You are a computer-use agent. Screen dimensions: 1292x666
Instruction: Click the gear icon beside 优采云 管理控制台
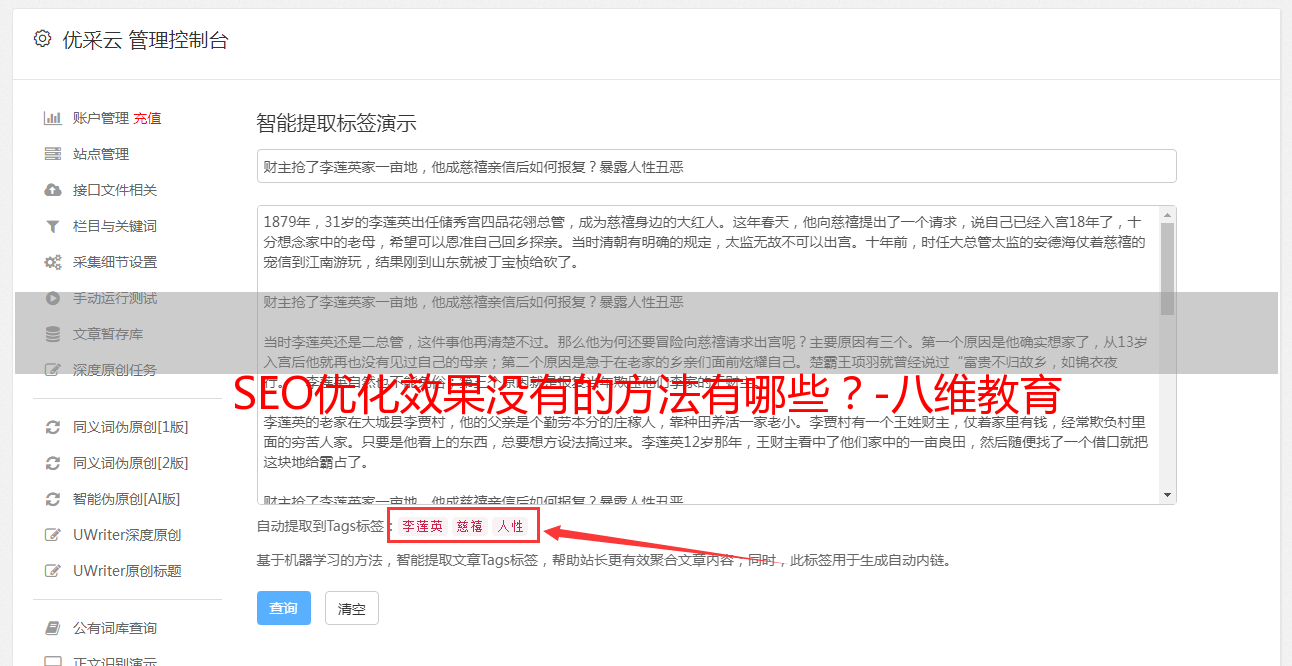[42, 39]
